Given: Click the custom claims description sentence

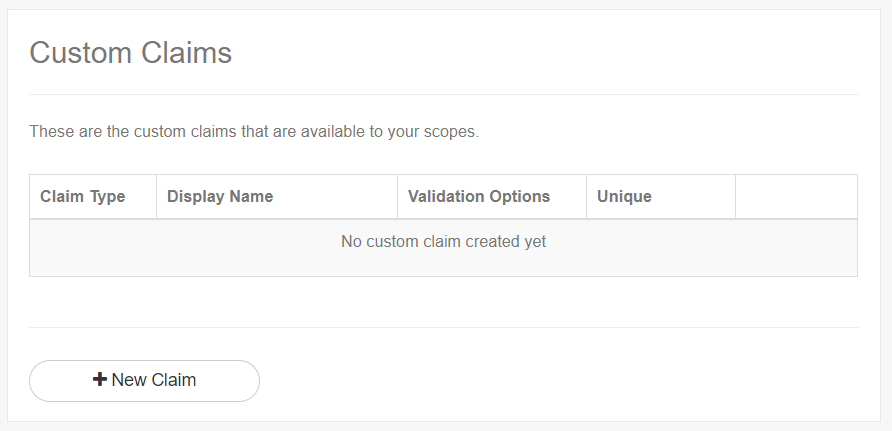Looking at the screenshot, I should [x=254, y=132].
